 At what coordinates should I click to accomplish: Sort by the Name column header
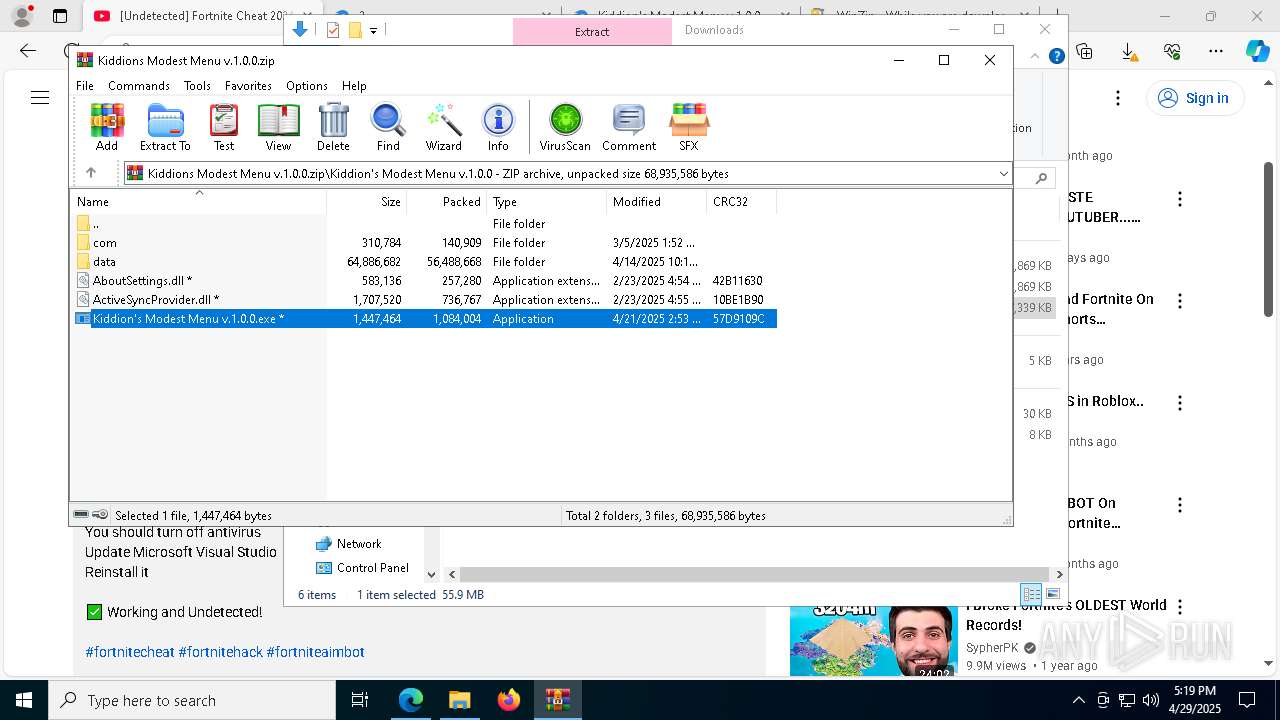coord(198,201)
